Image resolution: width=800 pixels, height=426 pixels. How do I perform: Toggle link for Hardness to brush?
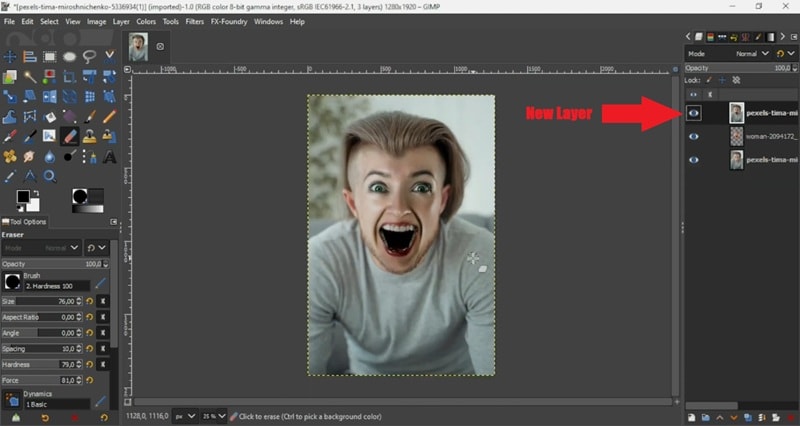point(103,364)
